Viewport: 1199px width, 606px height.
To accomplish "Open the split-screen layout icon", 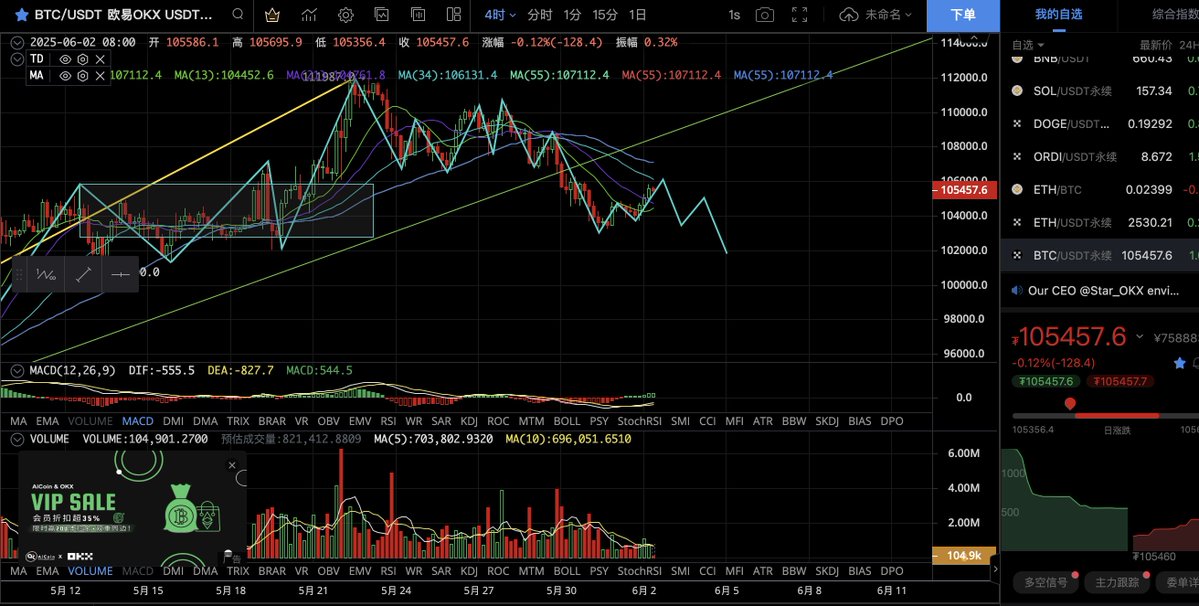I will 453,15.
